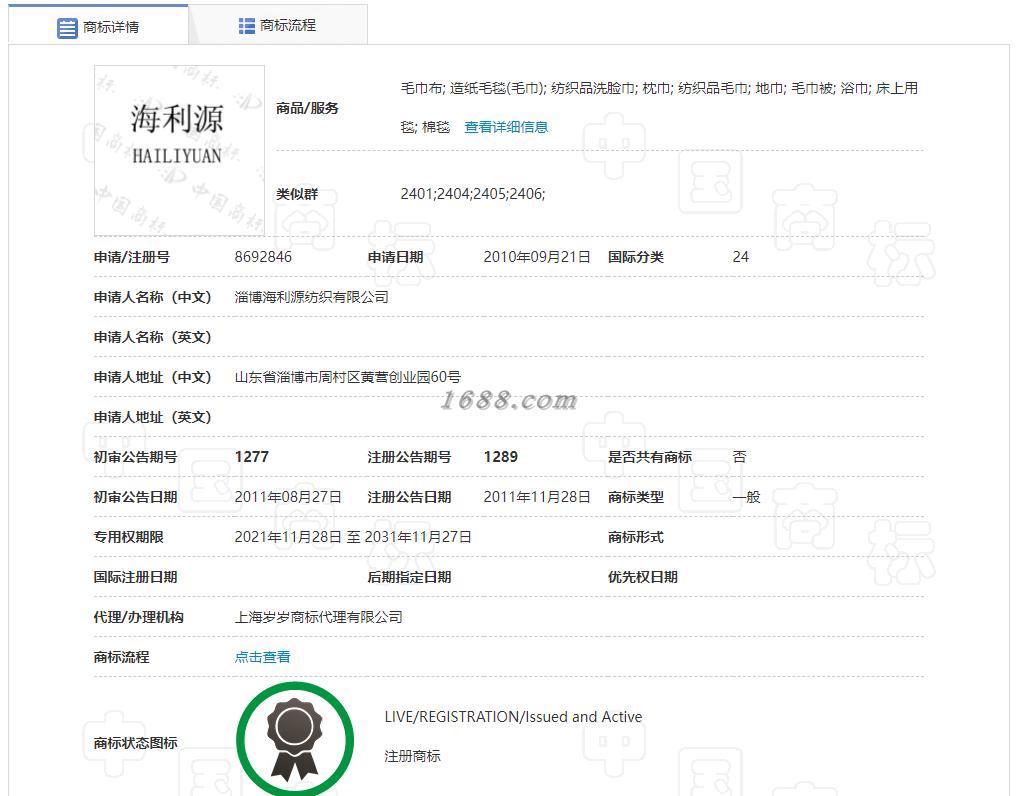The height and width of the screenshot is (796, 1016).
Task: Select applicant name 淄博海利源纺织有限公司
Action: (312, 298)
